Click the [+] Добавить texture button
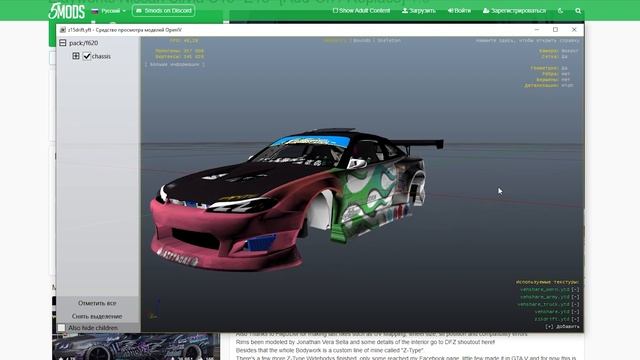The height and width of the screenshot is (360, 640). tap(562, 327)
